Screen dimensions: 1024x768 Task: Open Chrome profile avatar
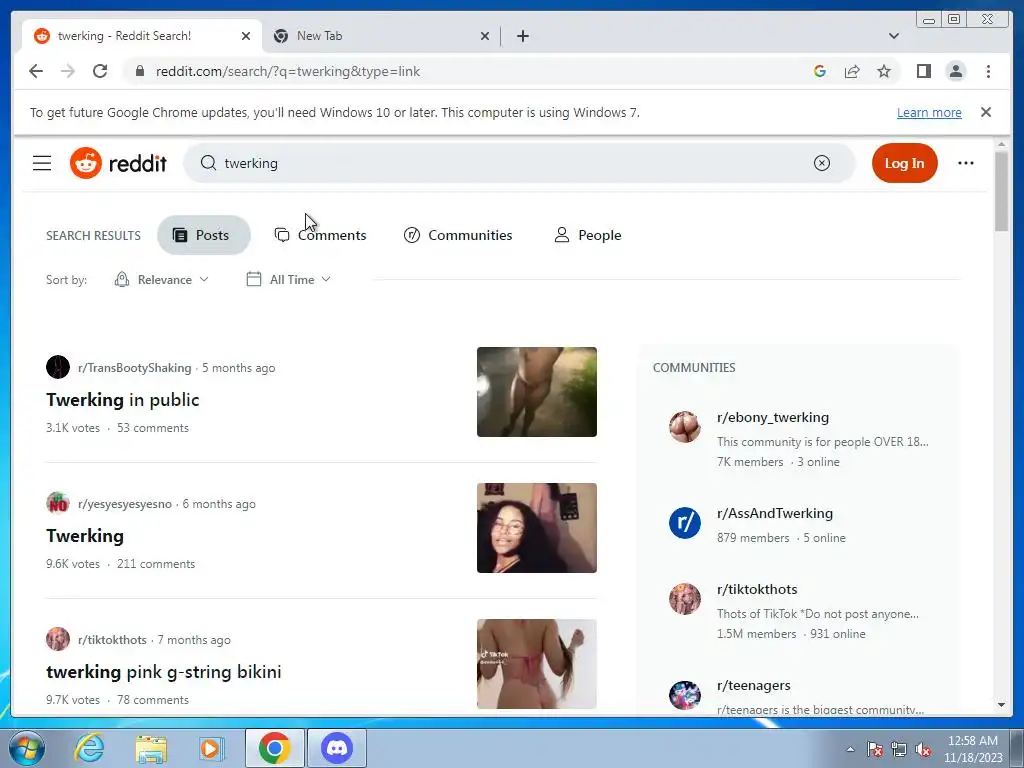pyautogui.click(x=955, y=71)
